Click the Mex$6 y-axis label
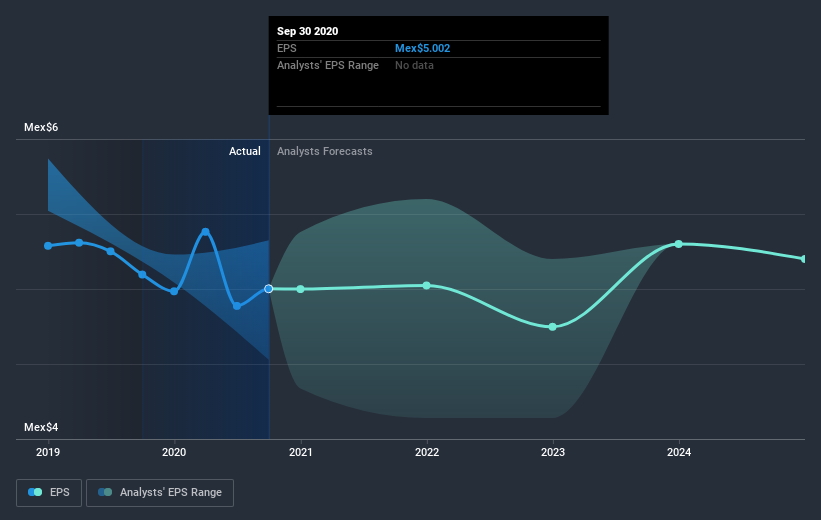This screenshot has width=821, height=520. point(41,127)
